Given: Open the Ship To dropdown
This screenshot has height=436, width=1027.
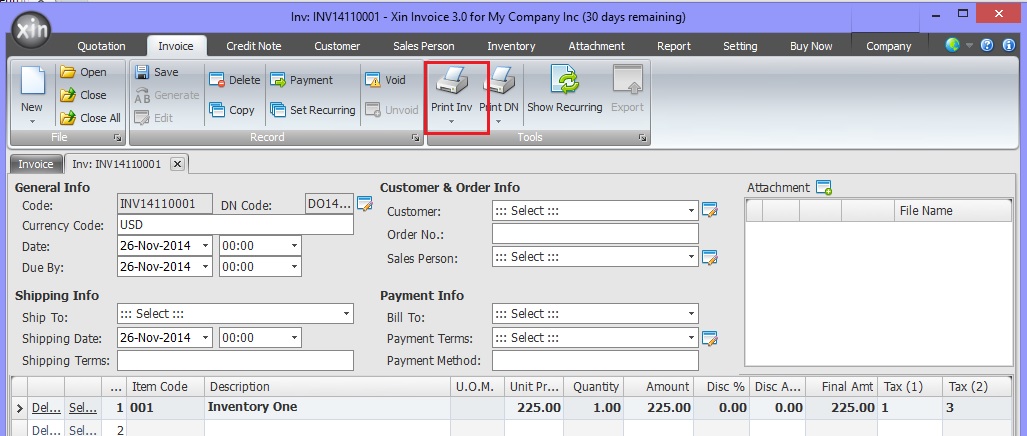Looking at the screenshot, I should pyautogui.click(x=346, y=314).
